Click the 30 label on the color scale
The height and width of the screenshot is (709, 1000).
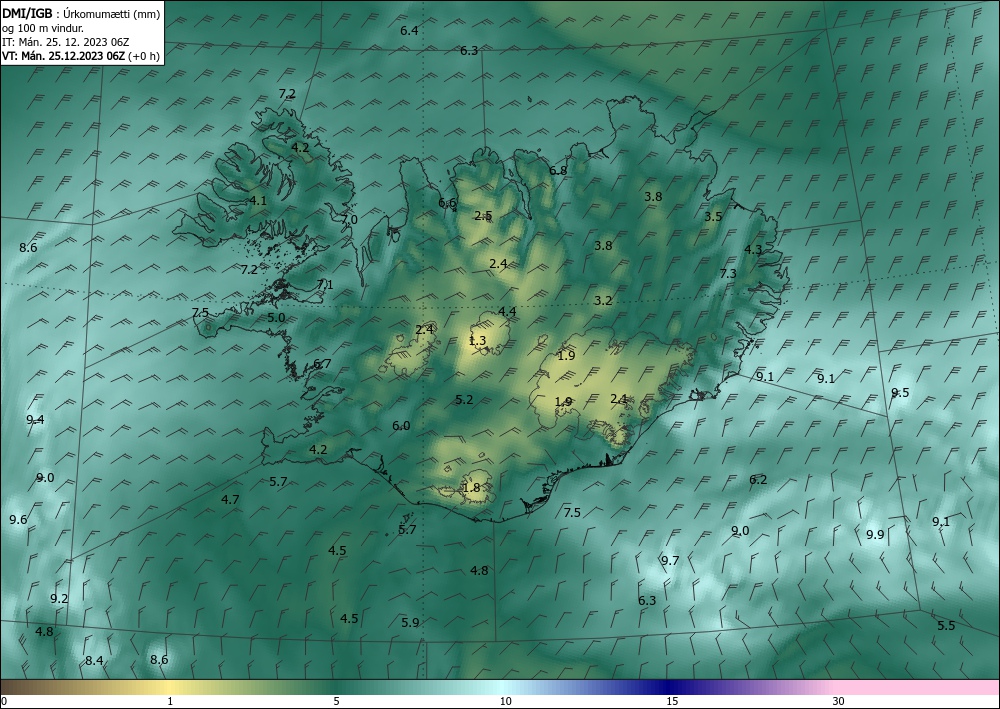point(839,701)
